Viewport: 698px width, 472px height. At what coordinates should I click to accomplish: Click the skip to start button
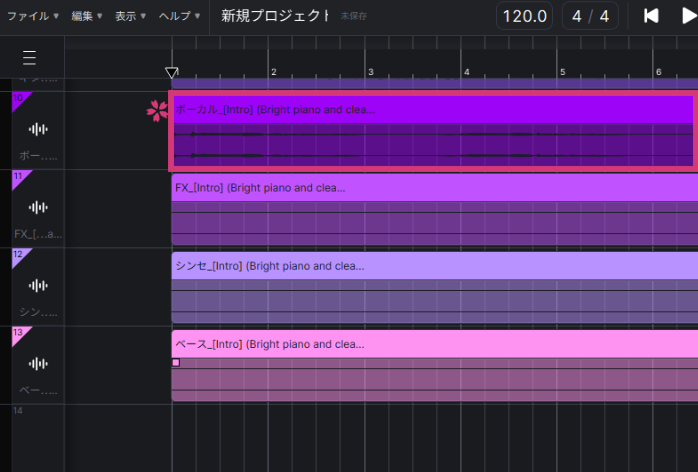coord(651,16)
